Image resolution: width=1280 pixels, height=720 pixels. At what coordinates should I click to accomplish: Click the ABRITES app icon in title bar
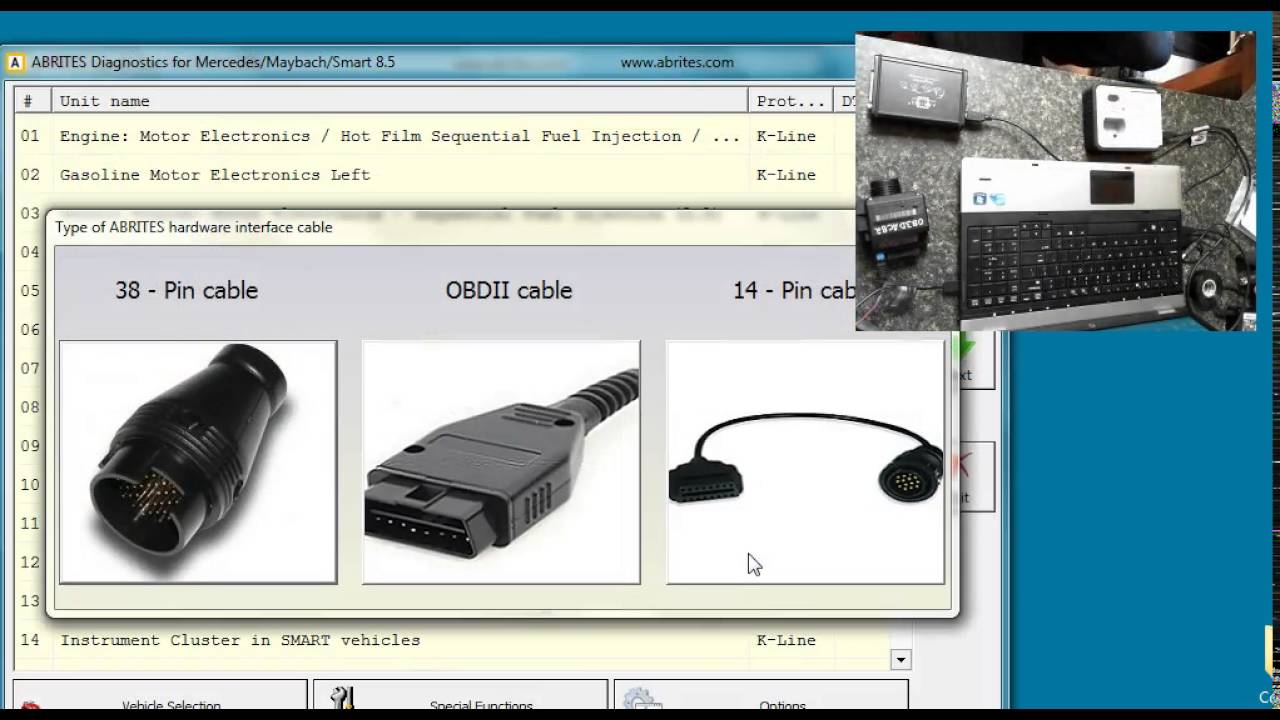pyautogui.click(x=15, y=62)
